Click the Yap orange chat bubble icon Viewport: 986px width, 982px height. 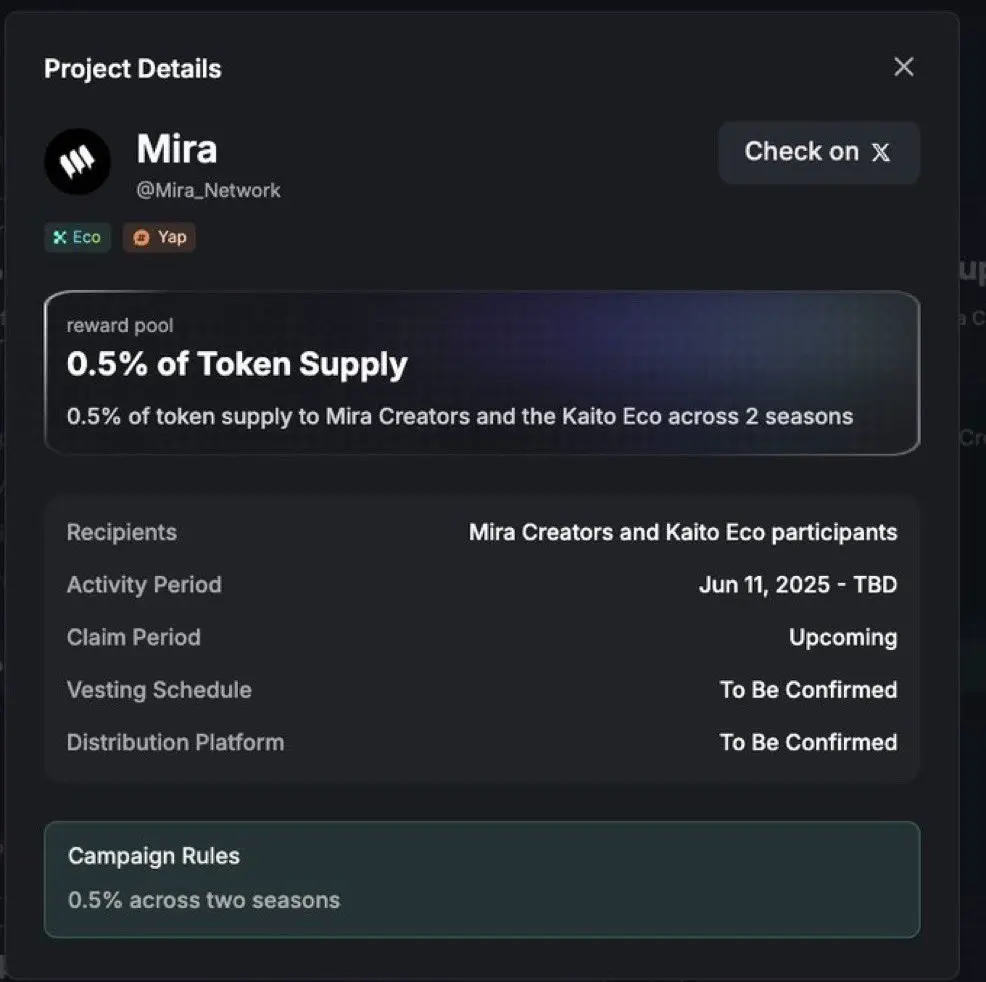pos(141,238)
